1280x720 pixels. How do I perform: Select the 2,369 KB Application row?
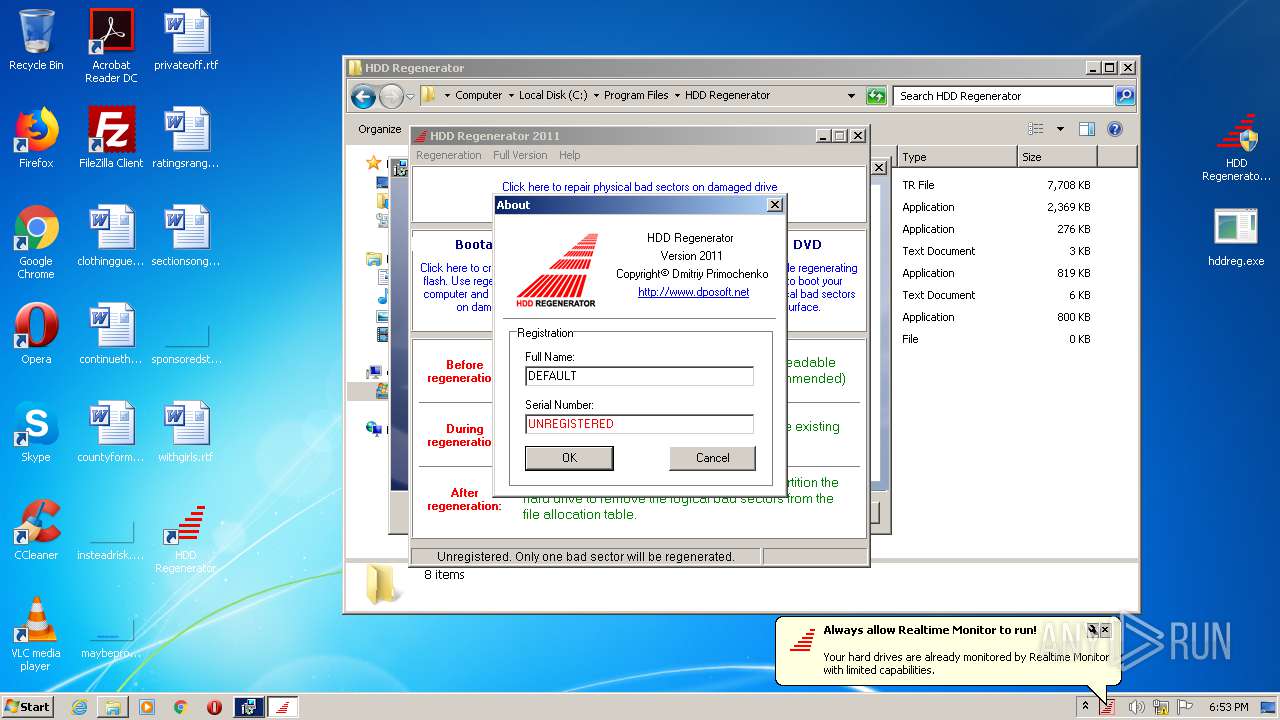(x=996, y=207)
